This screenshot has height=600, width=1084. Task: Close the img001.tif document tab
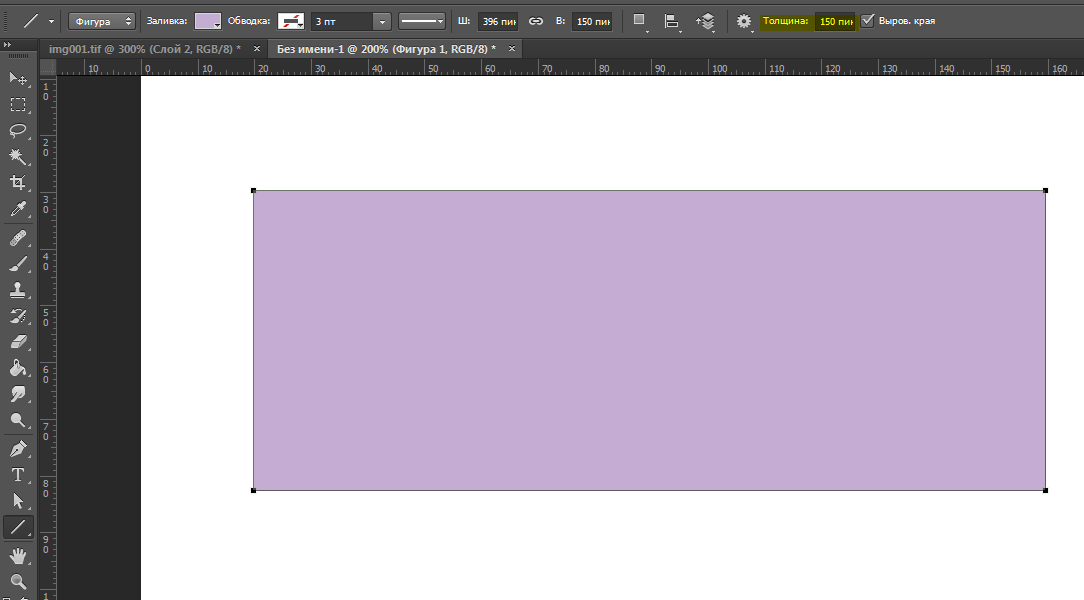click(256, 49)
